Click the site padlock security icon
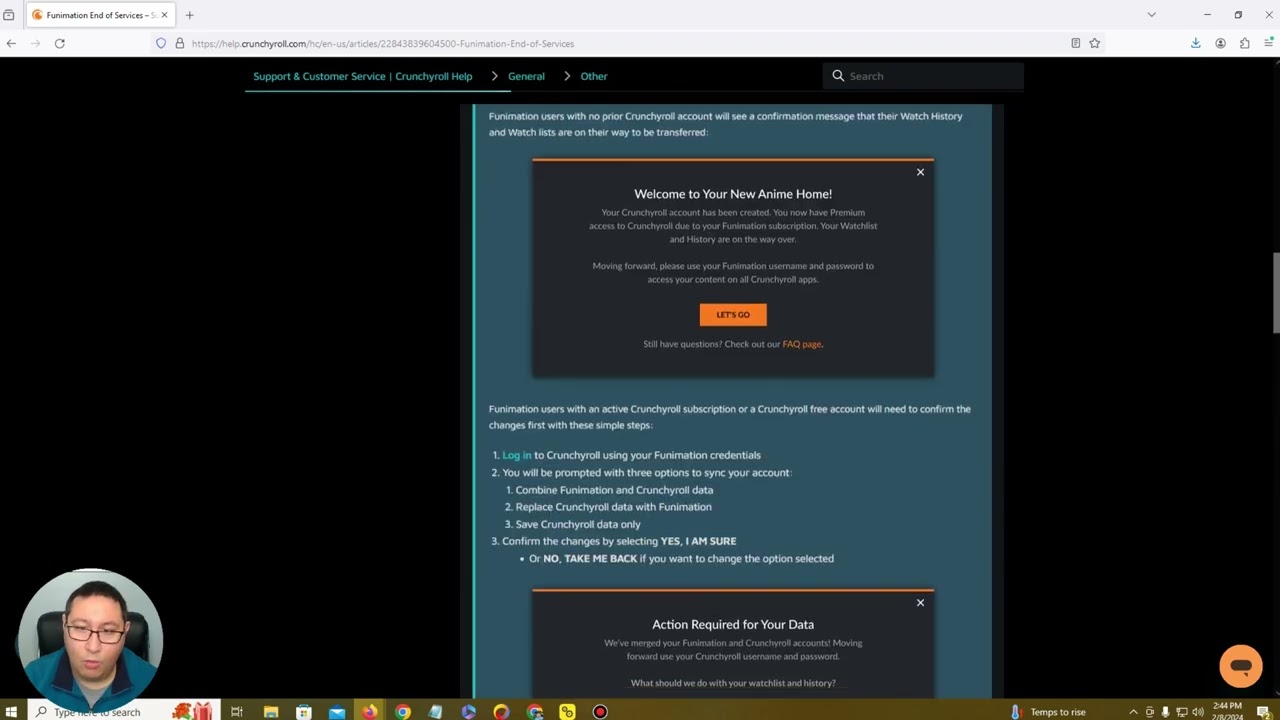Screen dimensions: 1280x720 [x=180, y=43]
